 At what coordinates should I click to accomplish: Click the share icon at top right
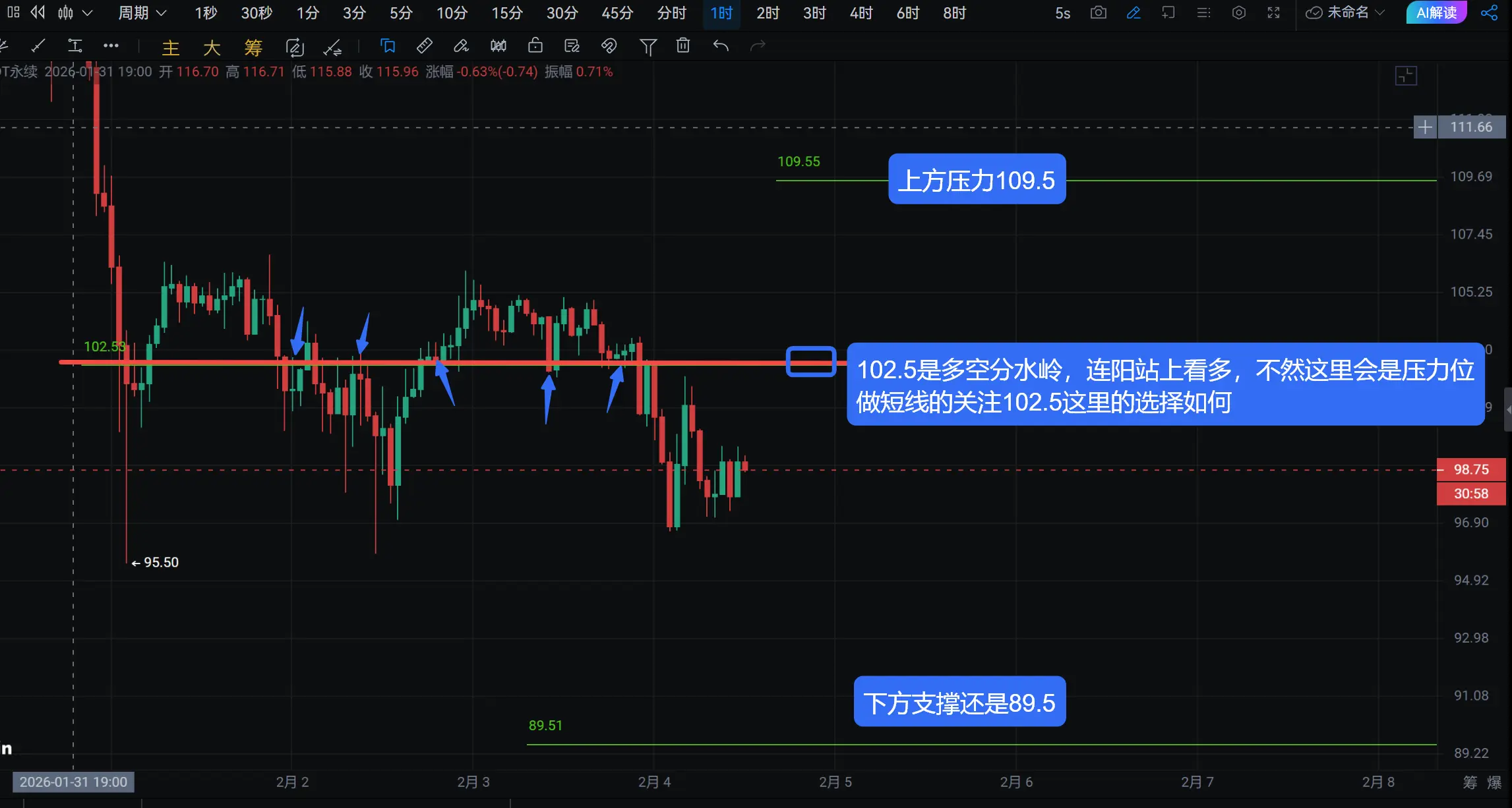click(x=1489, y=13)
